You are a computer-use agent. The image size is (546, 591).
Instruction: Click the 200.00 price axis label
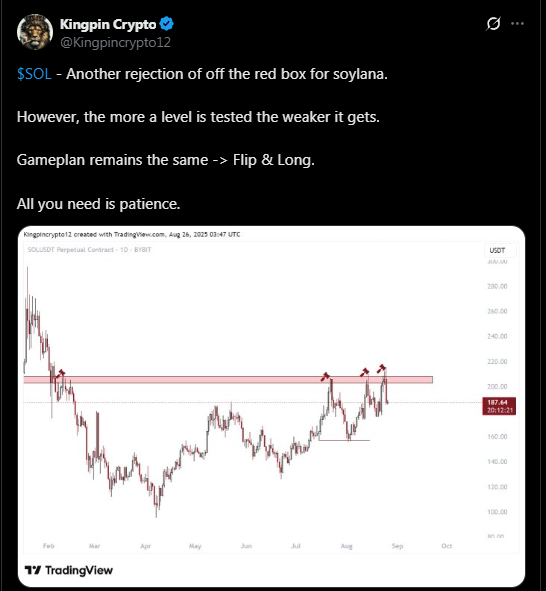(497, 386)
